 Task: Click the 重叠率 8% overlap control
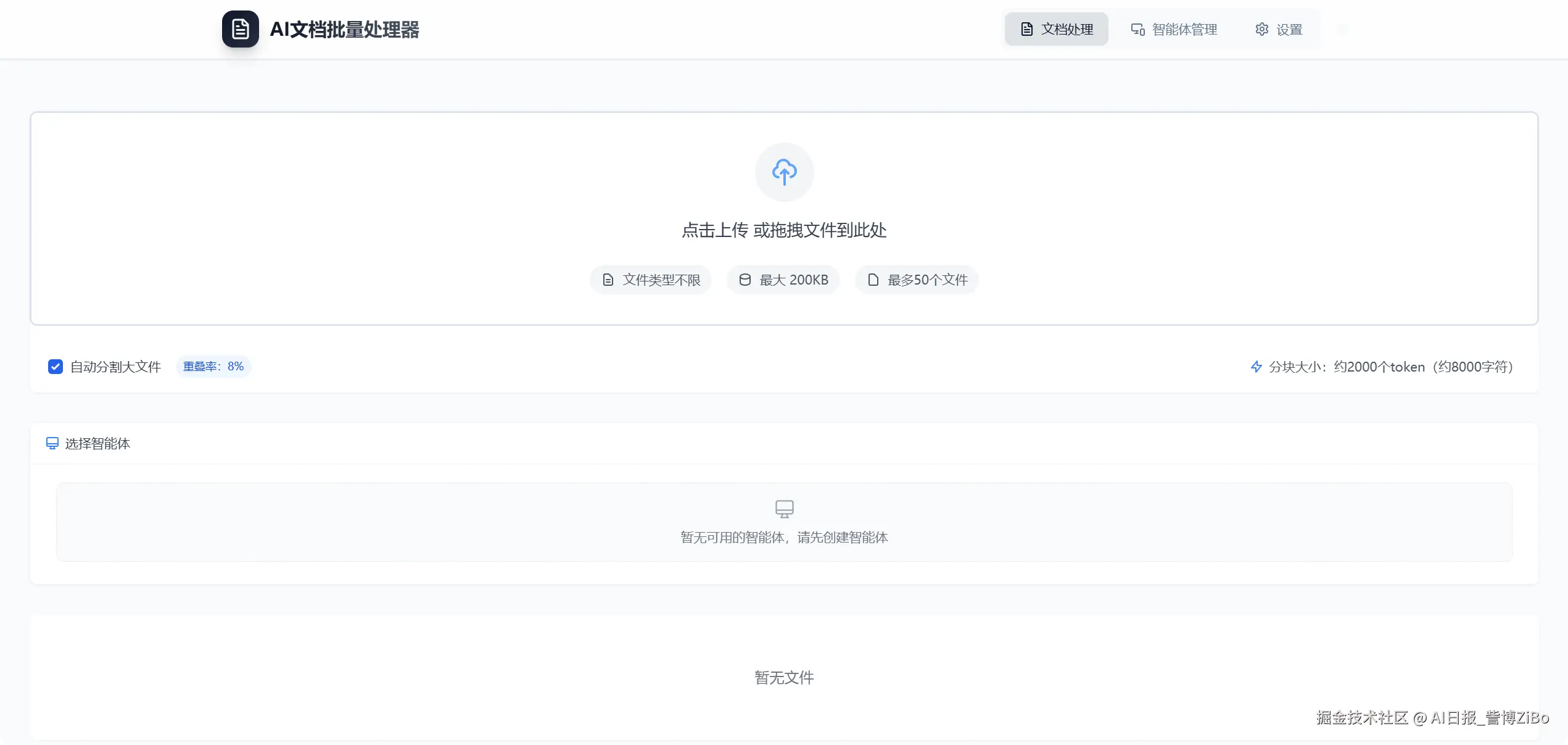[x=213, y=366]
